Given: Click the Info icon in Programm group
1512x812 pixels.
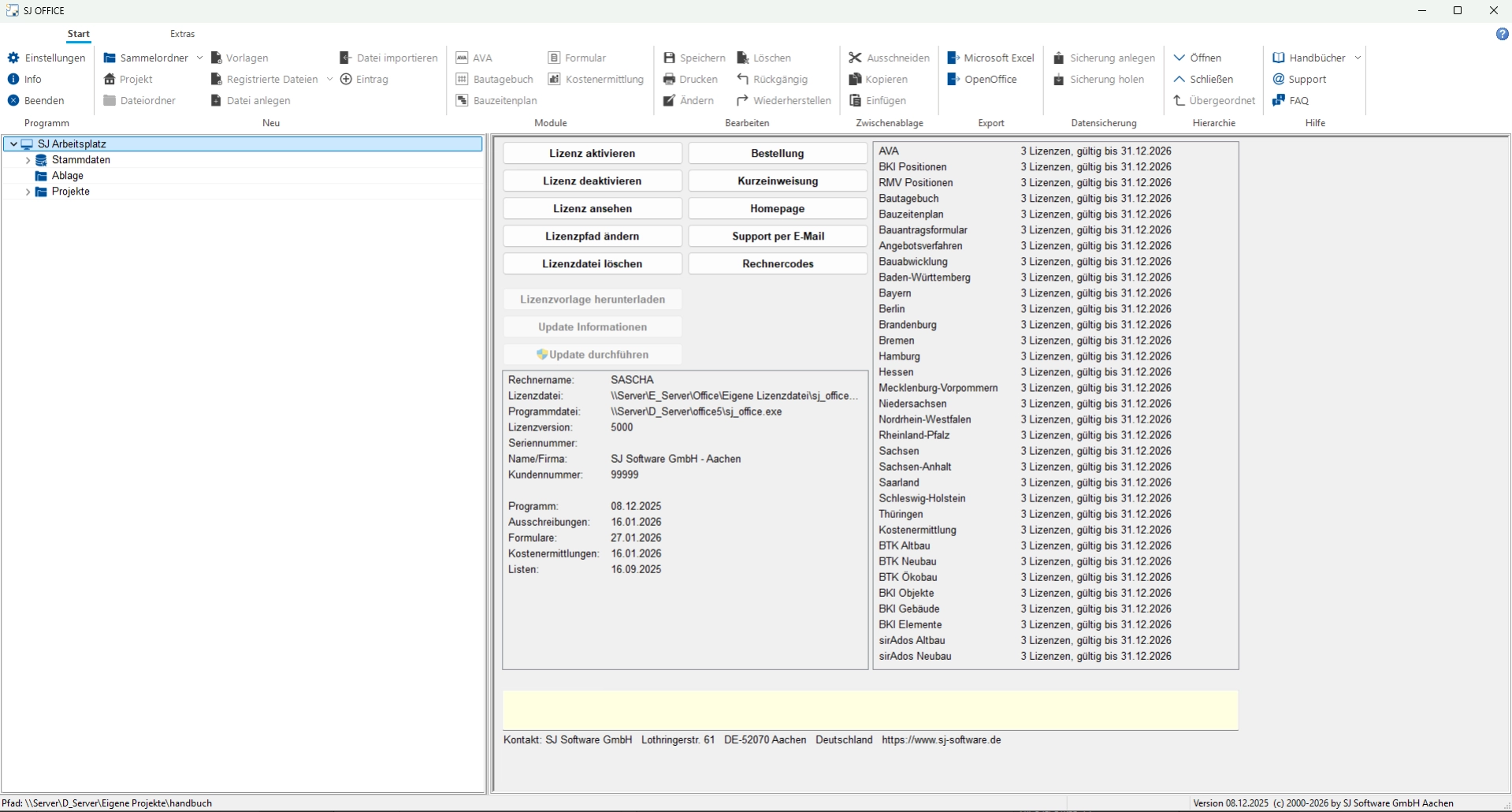Looking at the screenshot, I should pyautogui.click(x=13, y=80).
